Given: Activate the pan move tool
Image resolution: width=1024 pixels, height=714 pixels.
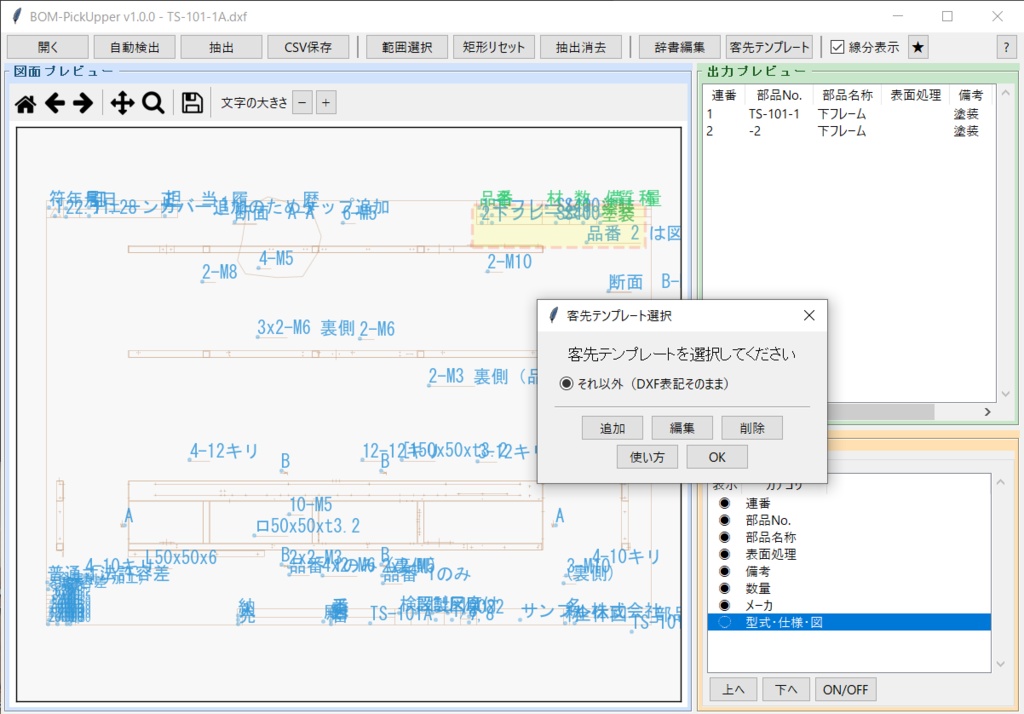Looking at the screenshot, I should [122, 103].
